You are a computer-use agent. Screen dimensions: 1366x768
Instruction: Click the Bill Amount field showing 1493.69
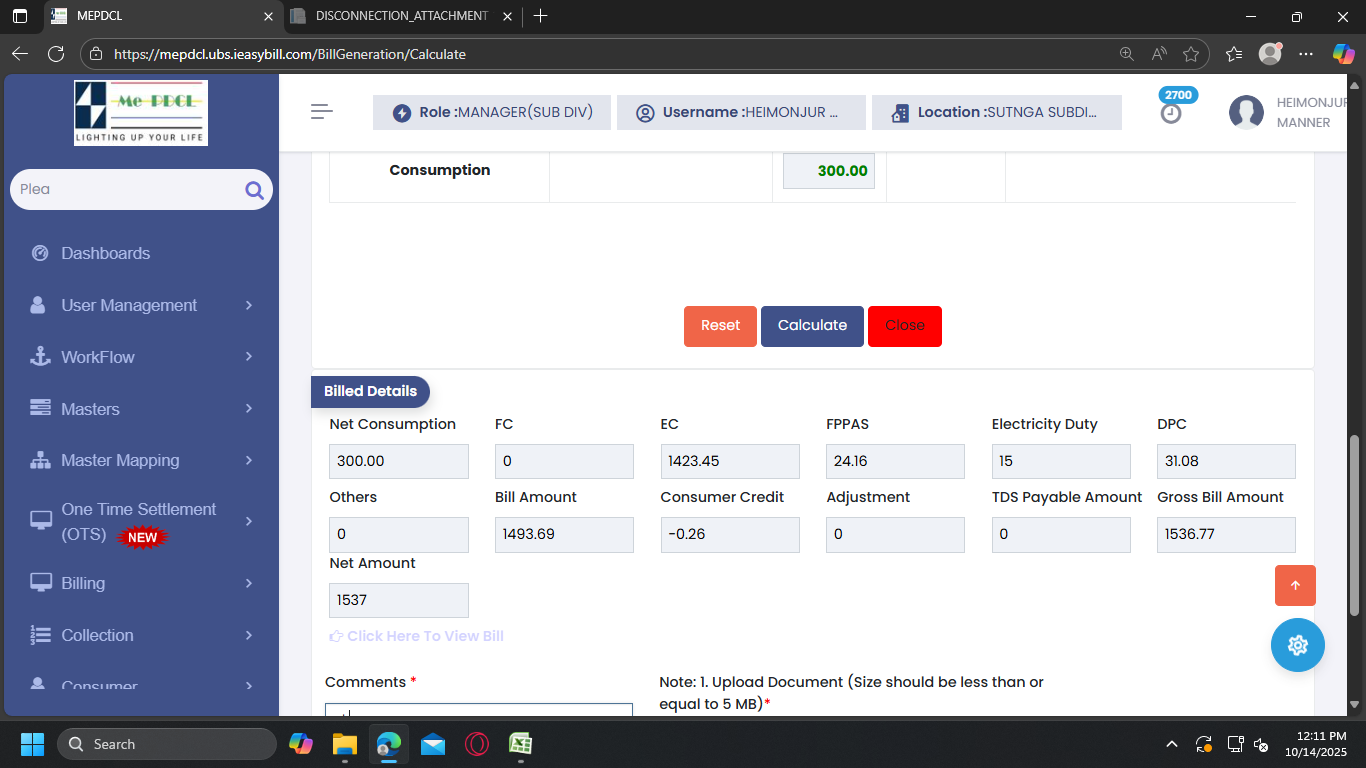(x=564, y=534)
